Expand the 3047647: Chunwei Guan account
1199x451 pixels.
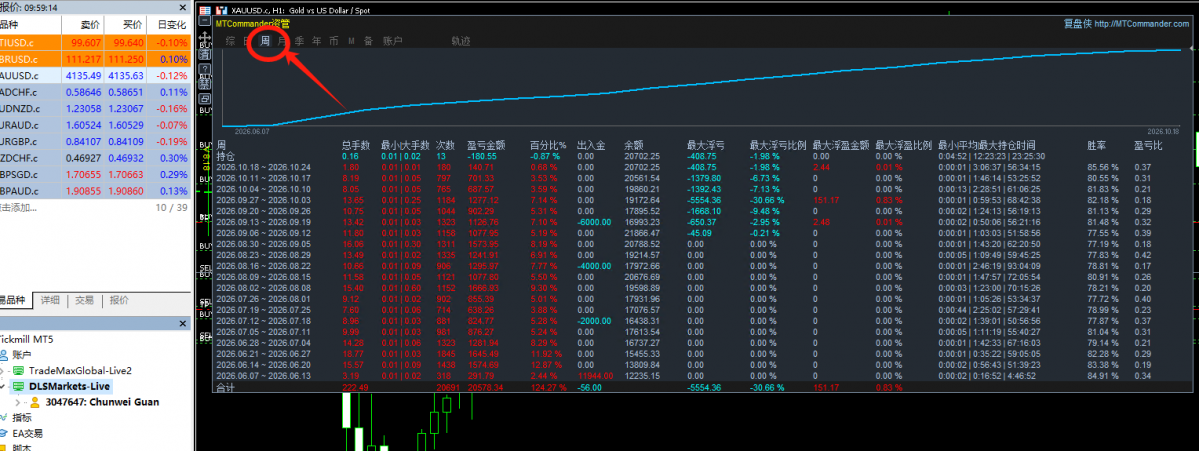[x=18, y=403]
